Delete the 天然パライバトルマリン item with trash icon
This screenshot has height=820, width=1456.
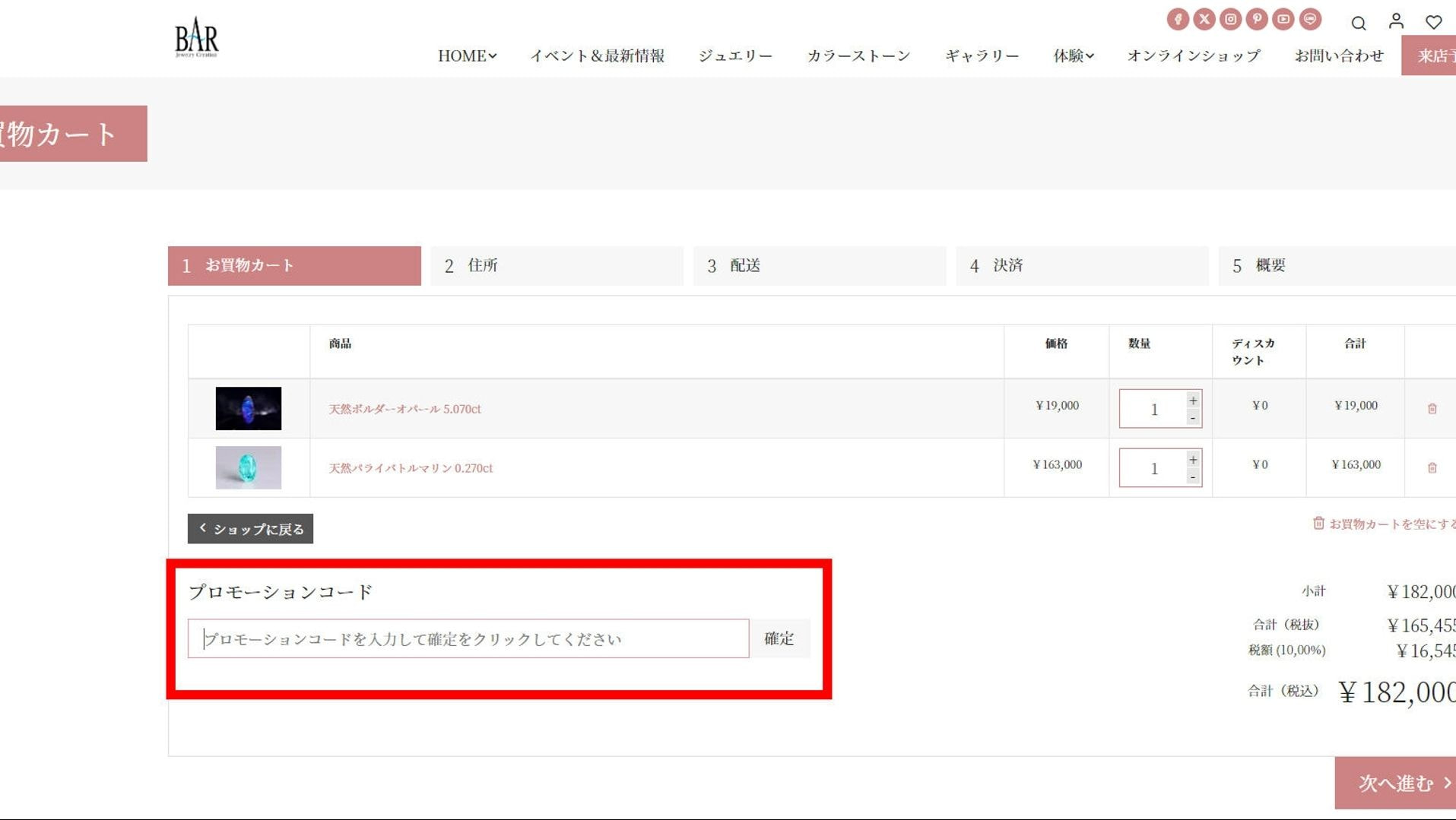click(x=1432, y=468)
